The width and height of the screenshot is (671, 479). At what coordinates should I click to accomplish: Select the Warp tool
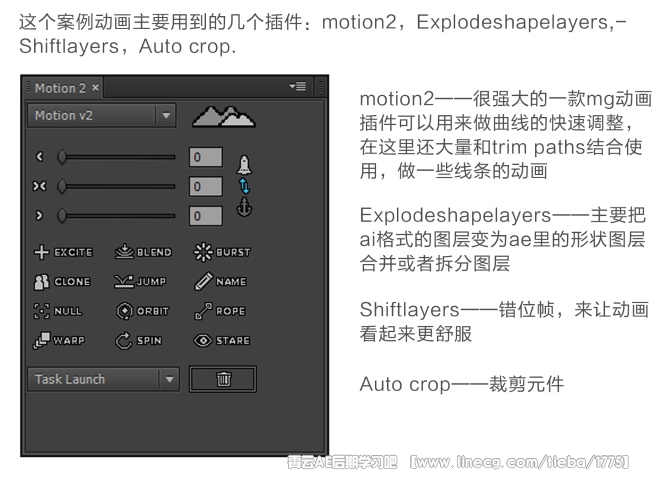pyautogui.click(x=59, y=340)
